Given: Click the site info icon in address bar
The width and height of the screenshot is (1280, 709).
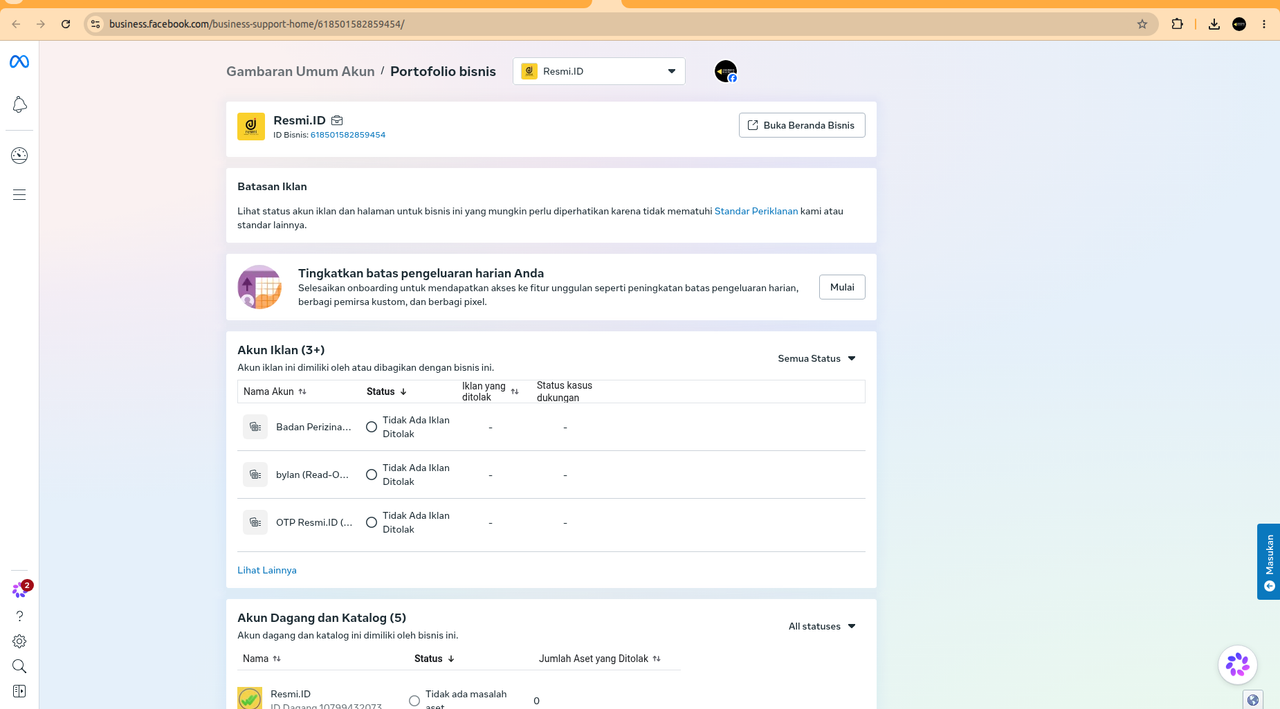Looking at the screenshot, I should 95,24.
